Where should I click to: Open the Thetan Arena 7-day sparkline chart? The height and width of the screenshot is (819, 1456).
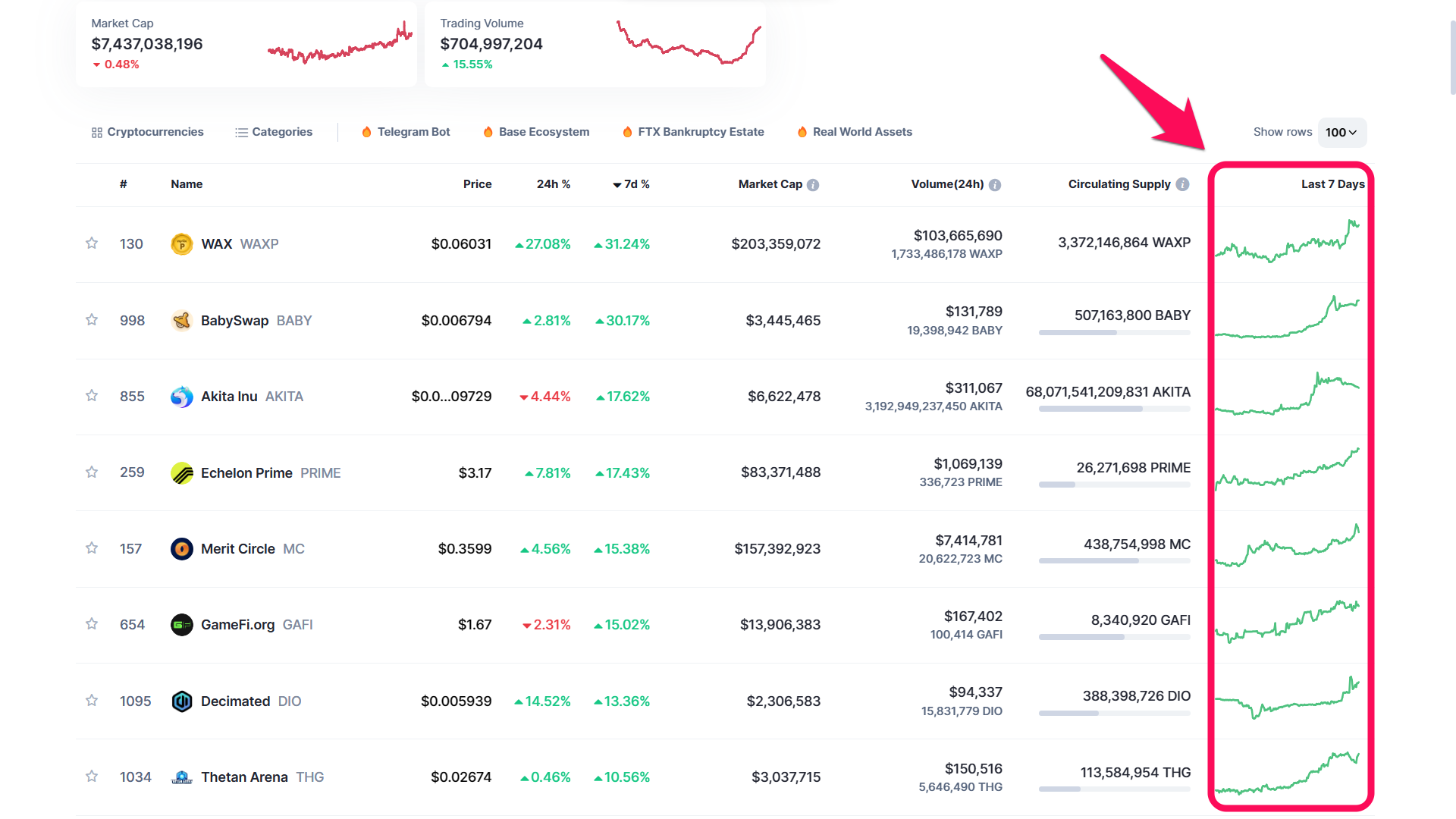[1287, 773]
